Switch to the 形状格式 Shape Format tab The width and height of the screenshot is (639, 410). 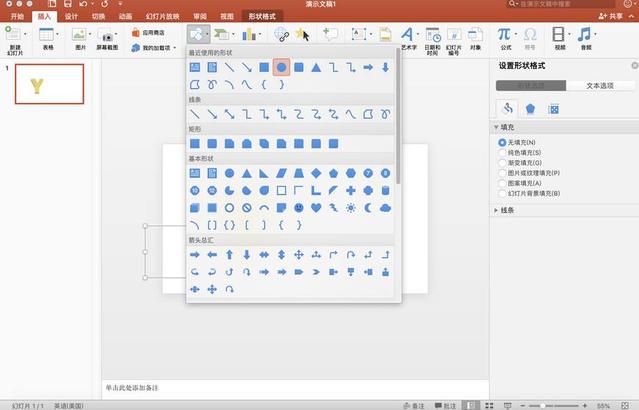tap(262, 16)
